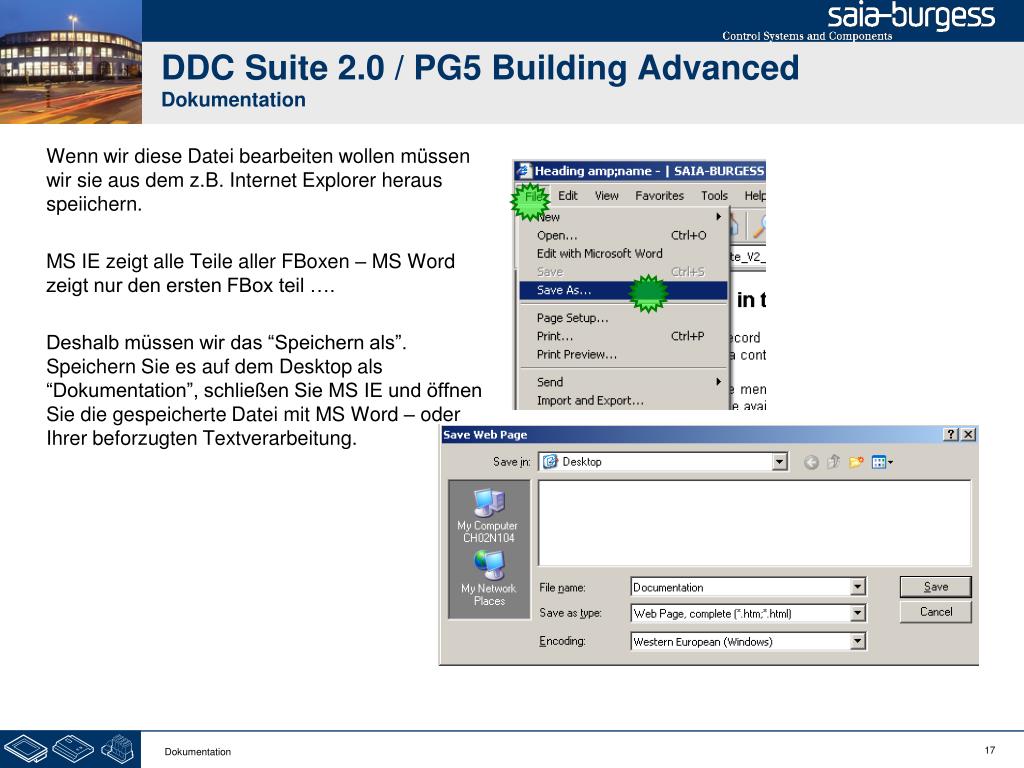Click Save As... menu entry
The width and height of the screenshot is (1024, 768).
pyautogui.click(x=623, y=290)
